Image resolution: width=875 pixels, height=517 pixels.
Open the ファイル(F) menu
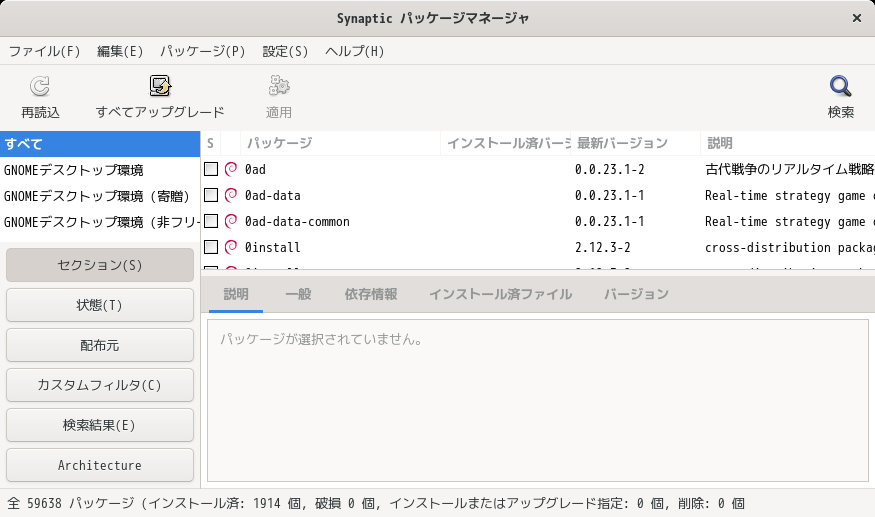pos(44,51)
